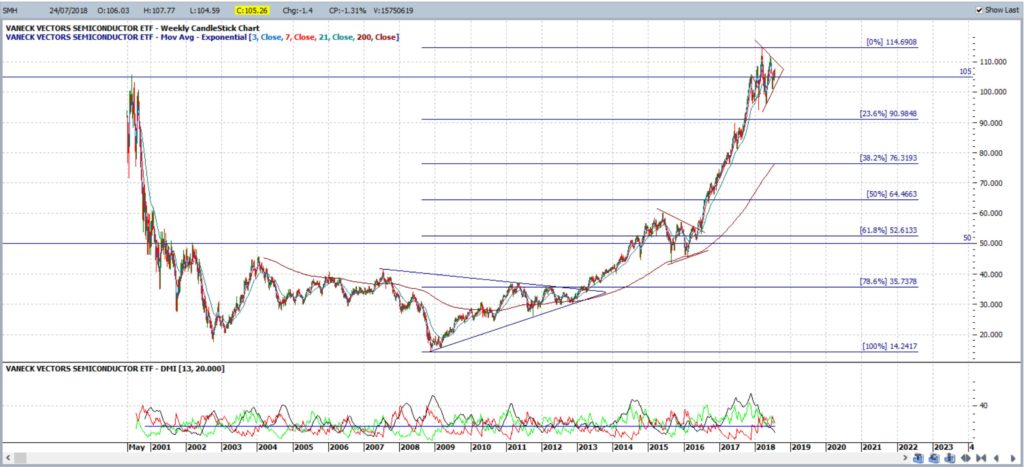Click the 90.000 price axis label
The height and width of the screenshot is (467, 1024).
click(x=993, y=123)
